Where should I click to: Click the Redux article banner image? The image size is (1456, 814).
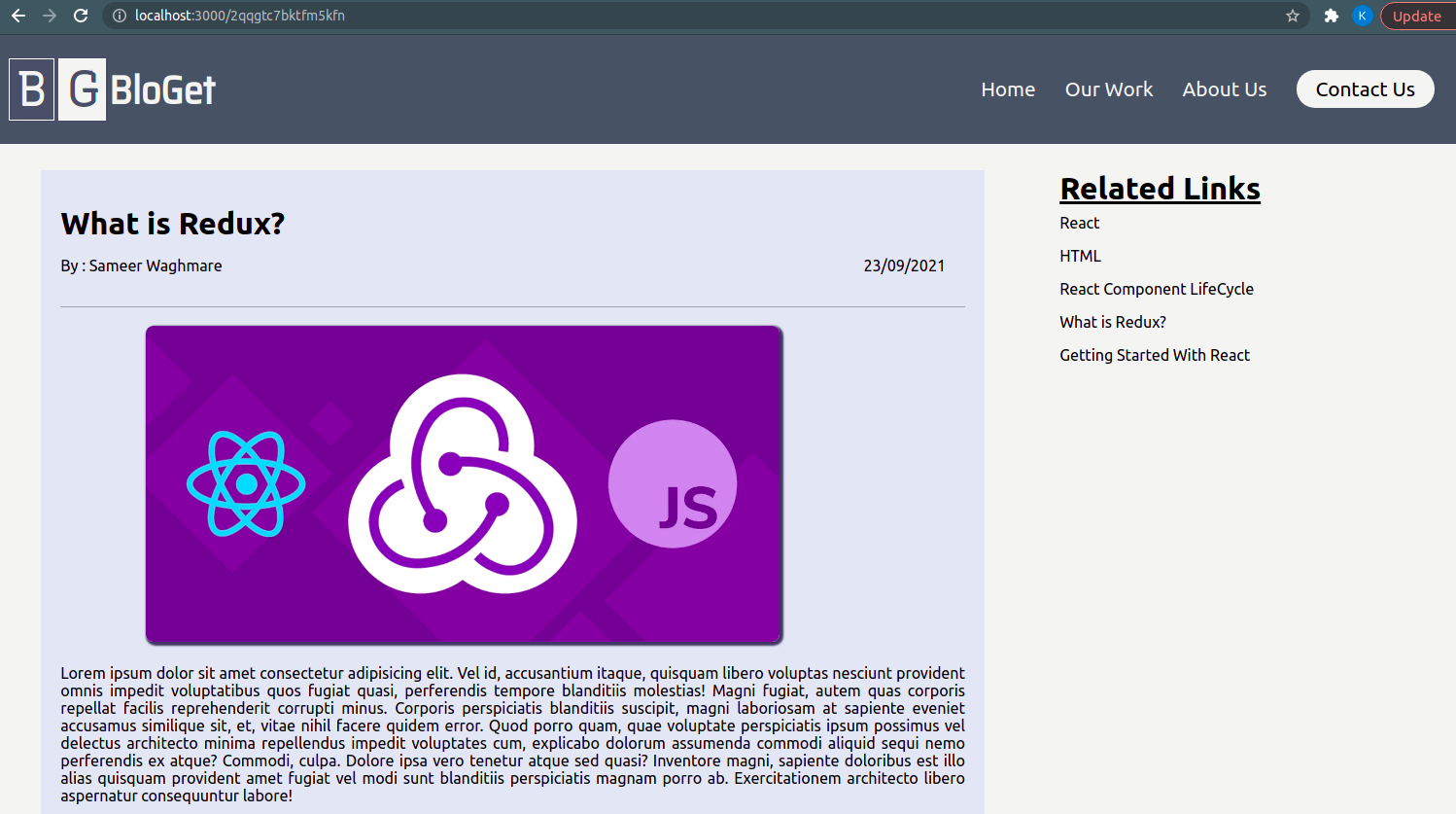pos(465,485)
